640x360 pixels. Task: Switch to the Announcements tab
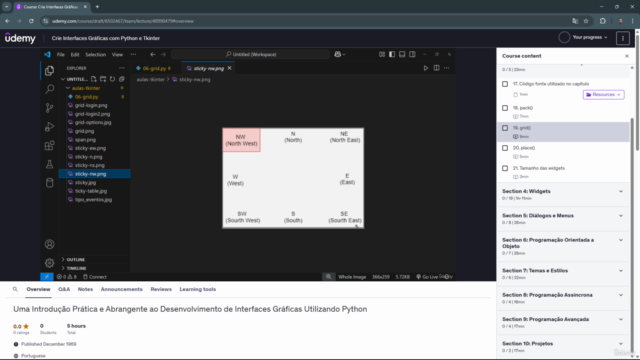click(x=122, y=289)
